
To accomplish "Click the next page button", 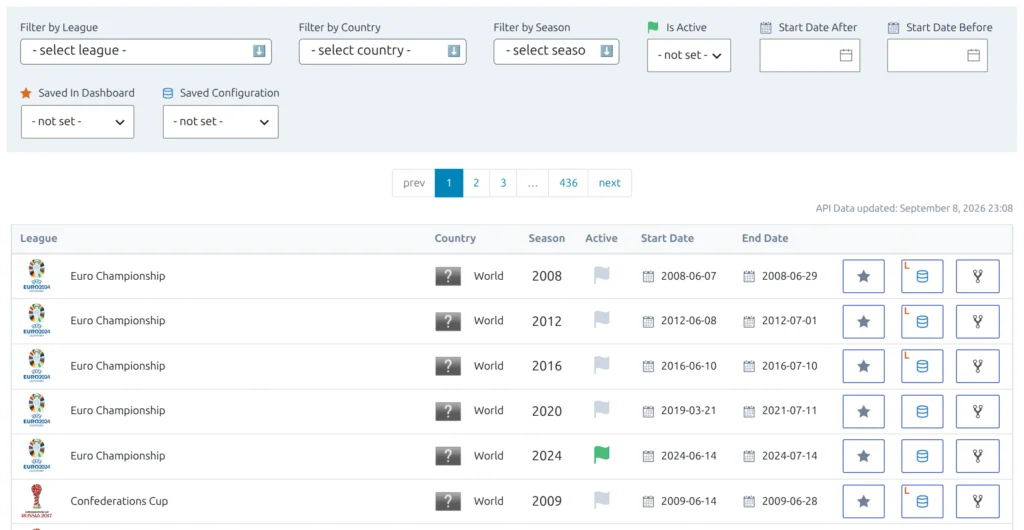I will pos(609,183).
